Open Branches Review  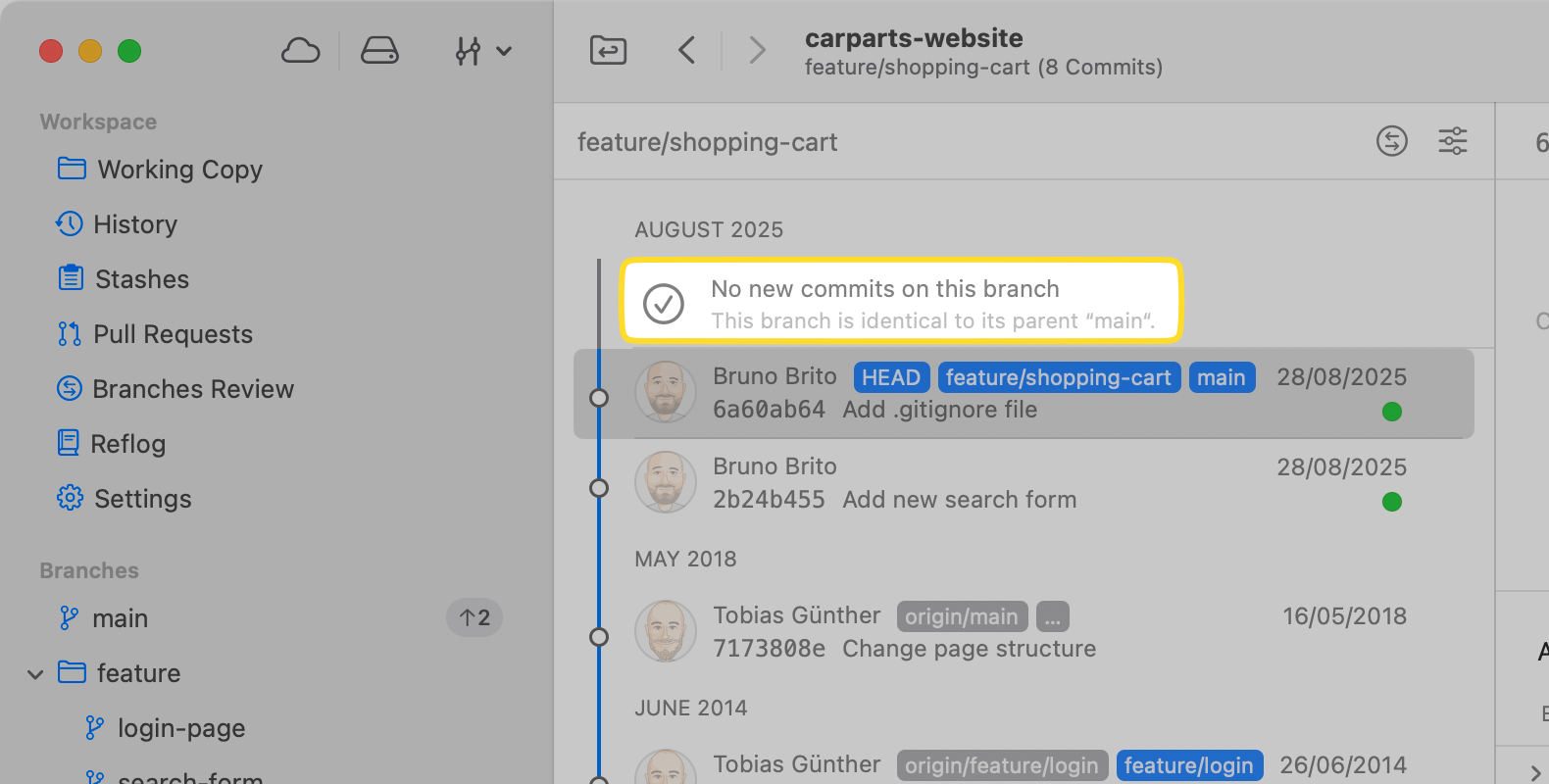click(x=192, y=389)
